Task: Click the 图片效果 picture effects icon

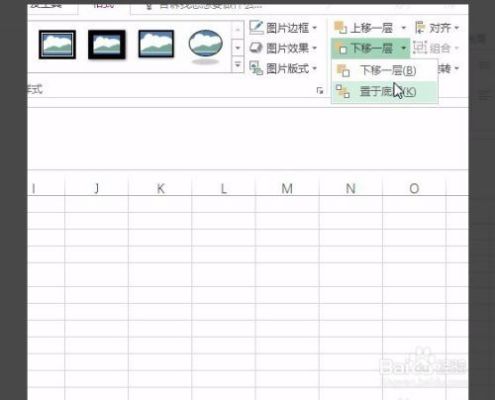Action: [256, 48]
